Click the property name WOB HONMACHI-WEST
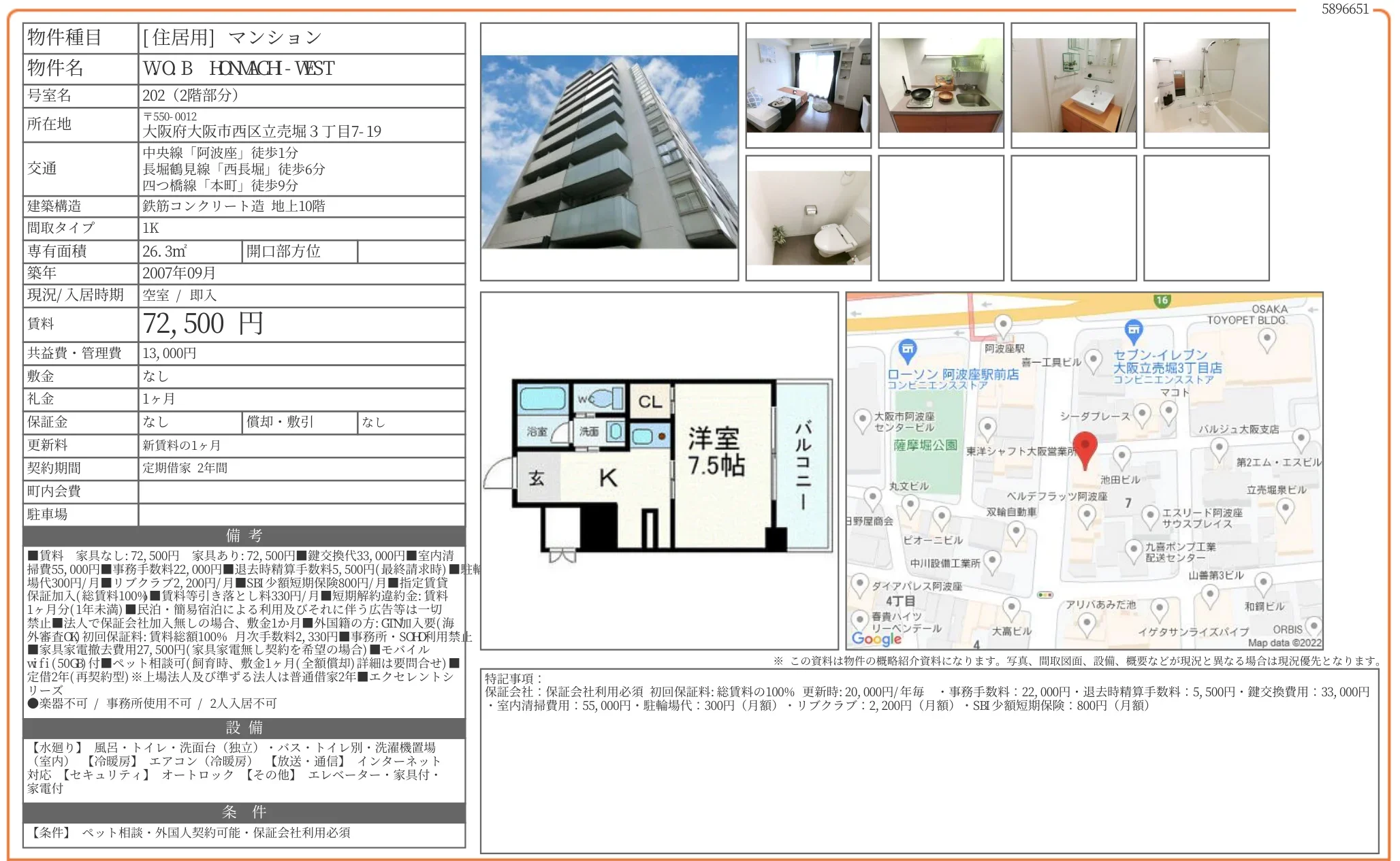 point(238,69)
